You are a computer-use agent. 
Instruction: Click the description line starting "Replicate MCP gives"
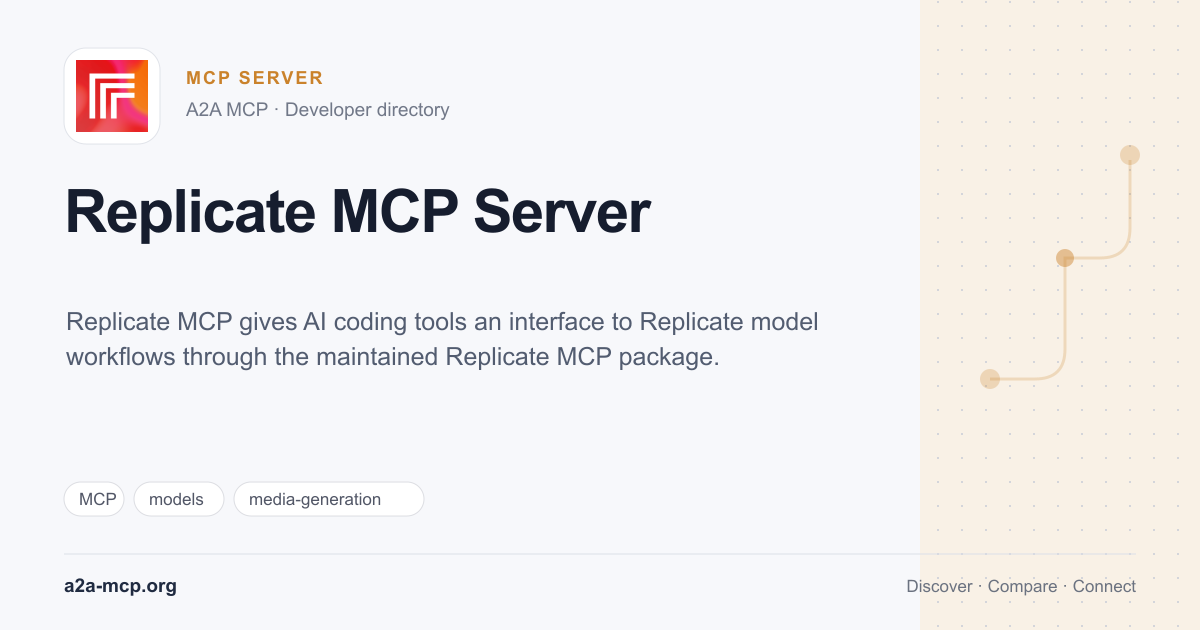(x=442, y=322)
